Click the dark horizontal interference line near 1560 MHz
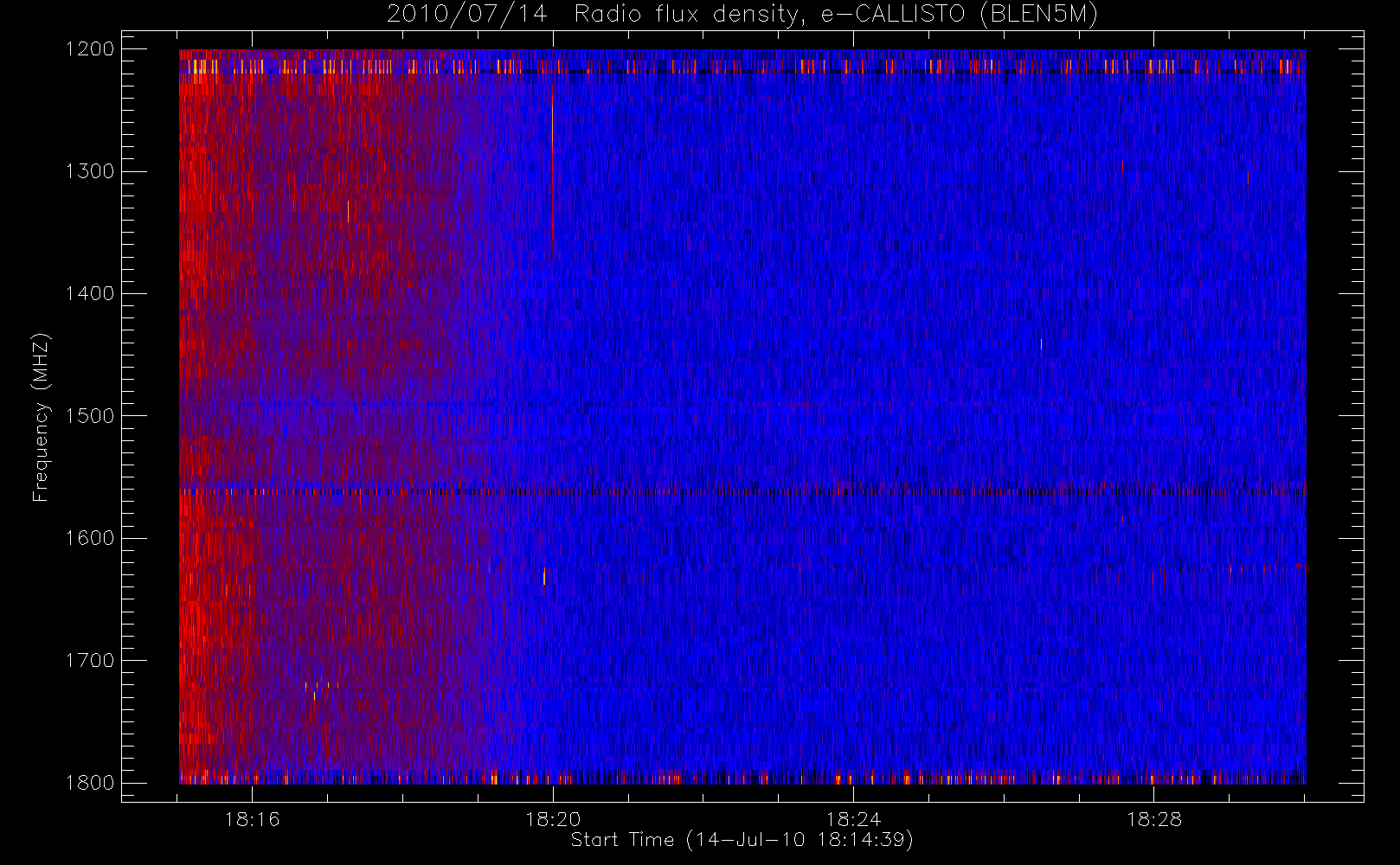Image resolution: width=1400 pixels, height=865 pixels. click(x=742, y=491)
